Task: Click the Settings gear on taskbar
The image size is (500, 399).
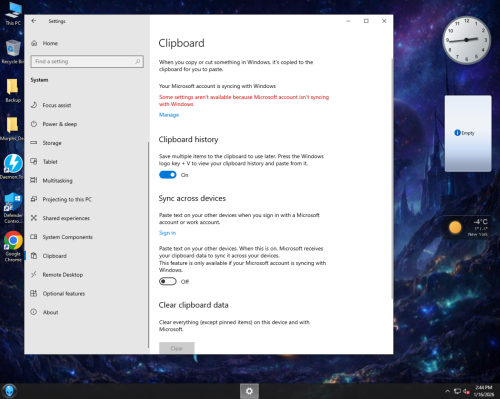Action: click(x=249, y=391)
